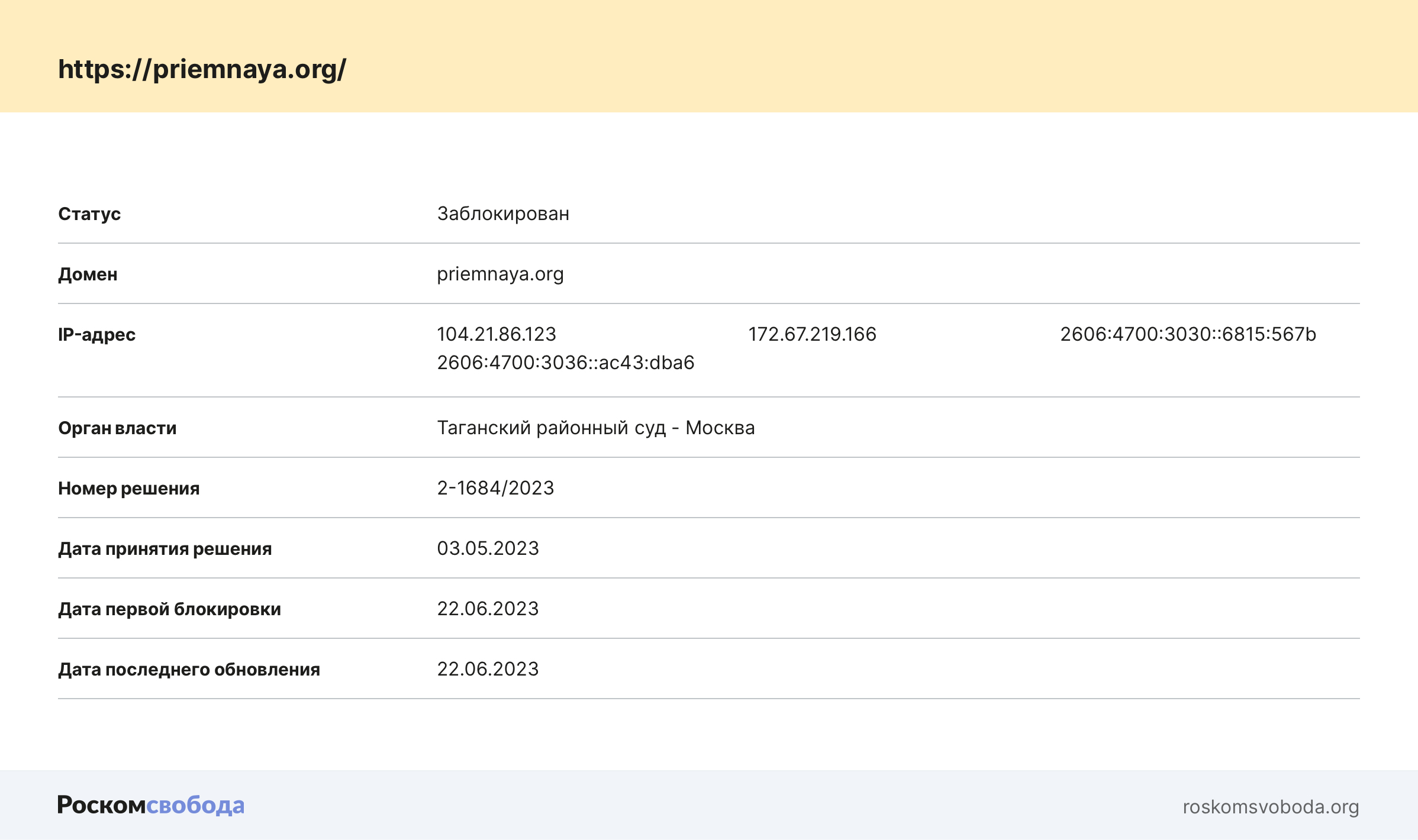Image resolution: width=1418 pixels, height=840 pixels.
Task: Click IPv6 address 2606:4700:3036::ac43:dba6
Action: 565,363
